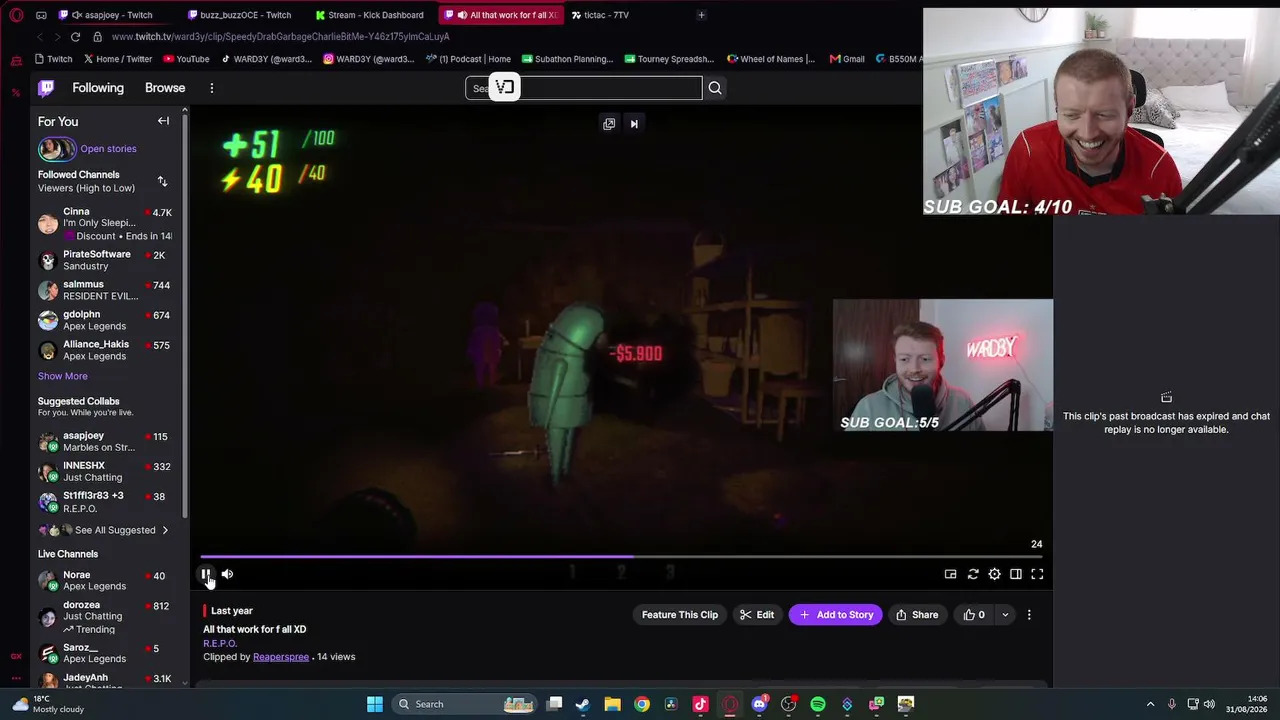Image resolution: width=1280 pixels, height=720 pixels.
Task: Open Spotify from the taskbar
Action: pyautogui.click(x=818, y=704)
